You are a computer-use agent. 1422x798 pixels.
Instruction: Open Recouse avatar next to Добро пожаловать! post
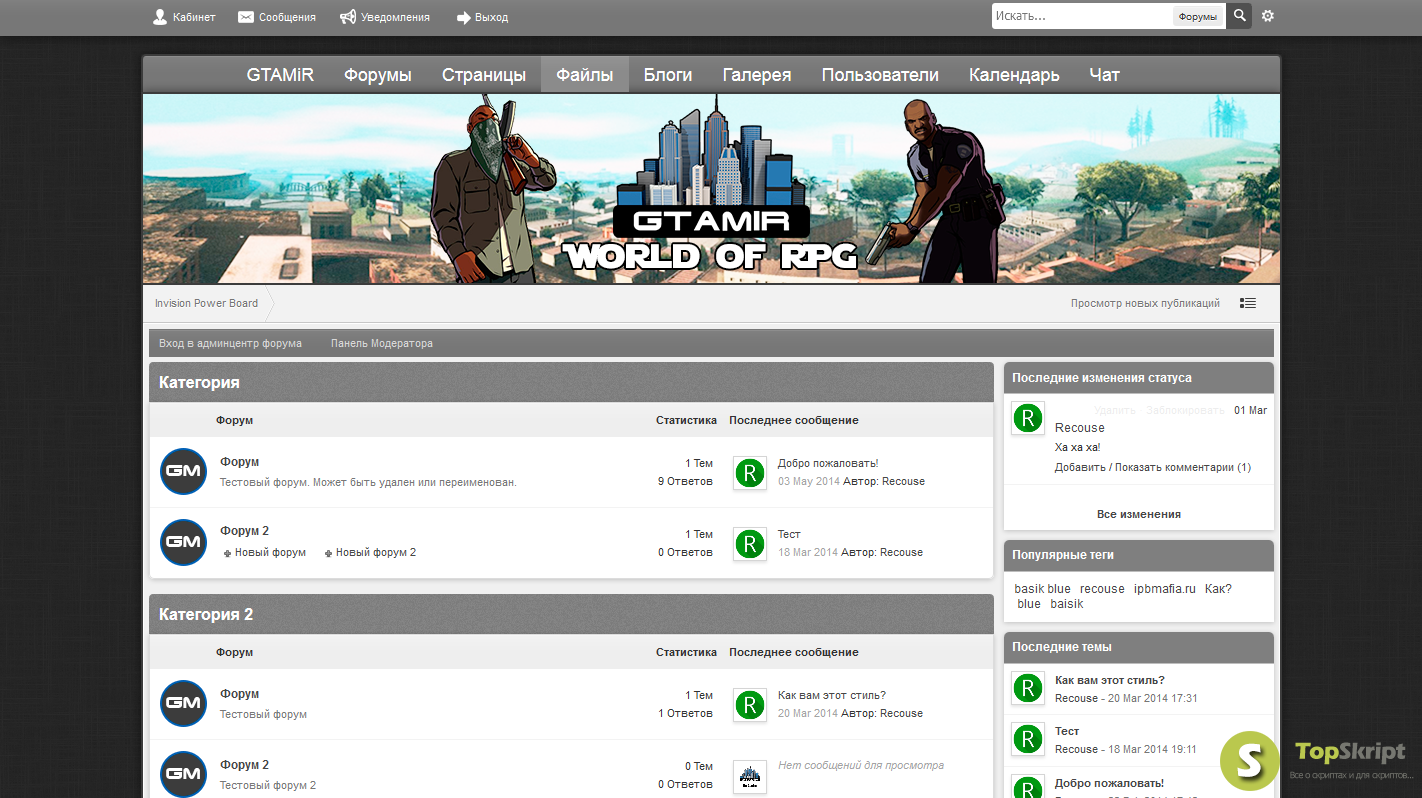point(750,473)
